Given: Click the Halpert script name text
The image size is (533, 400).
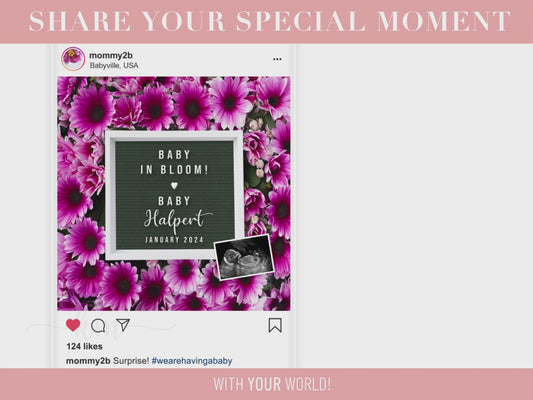Looking at the screenshot, I should [x=178, y=221].
